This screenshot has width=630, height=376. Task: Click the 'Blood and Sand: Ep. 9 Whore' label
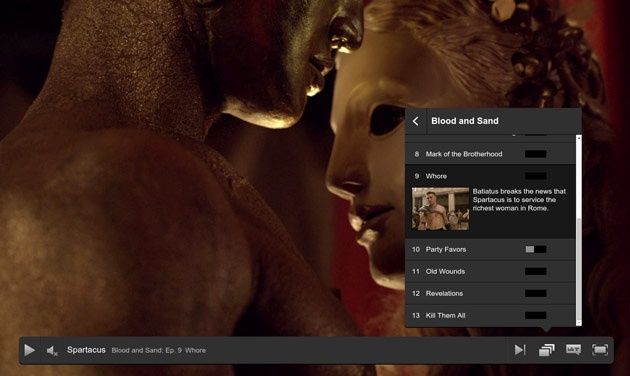click(159, 350)
